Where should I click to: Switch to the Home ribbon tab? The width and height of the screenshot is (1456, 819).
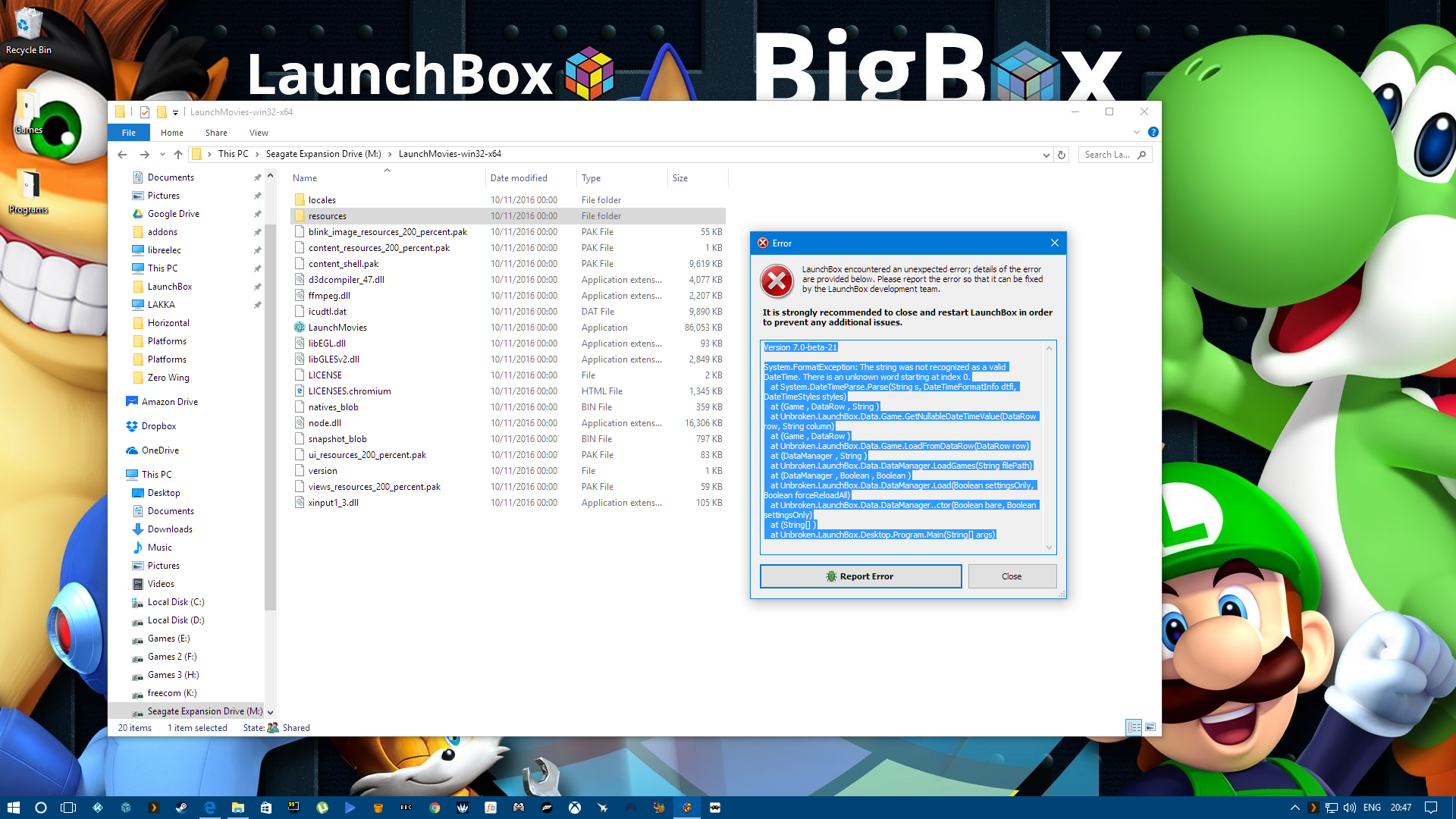172,133
